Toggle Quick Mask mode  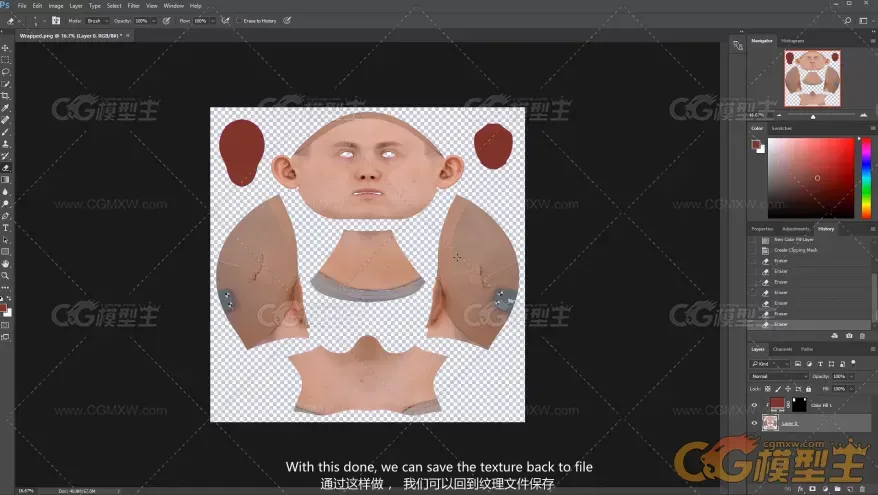point(6,325)
